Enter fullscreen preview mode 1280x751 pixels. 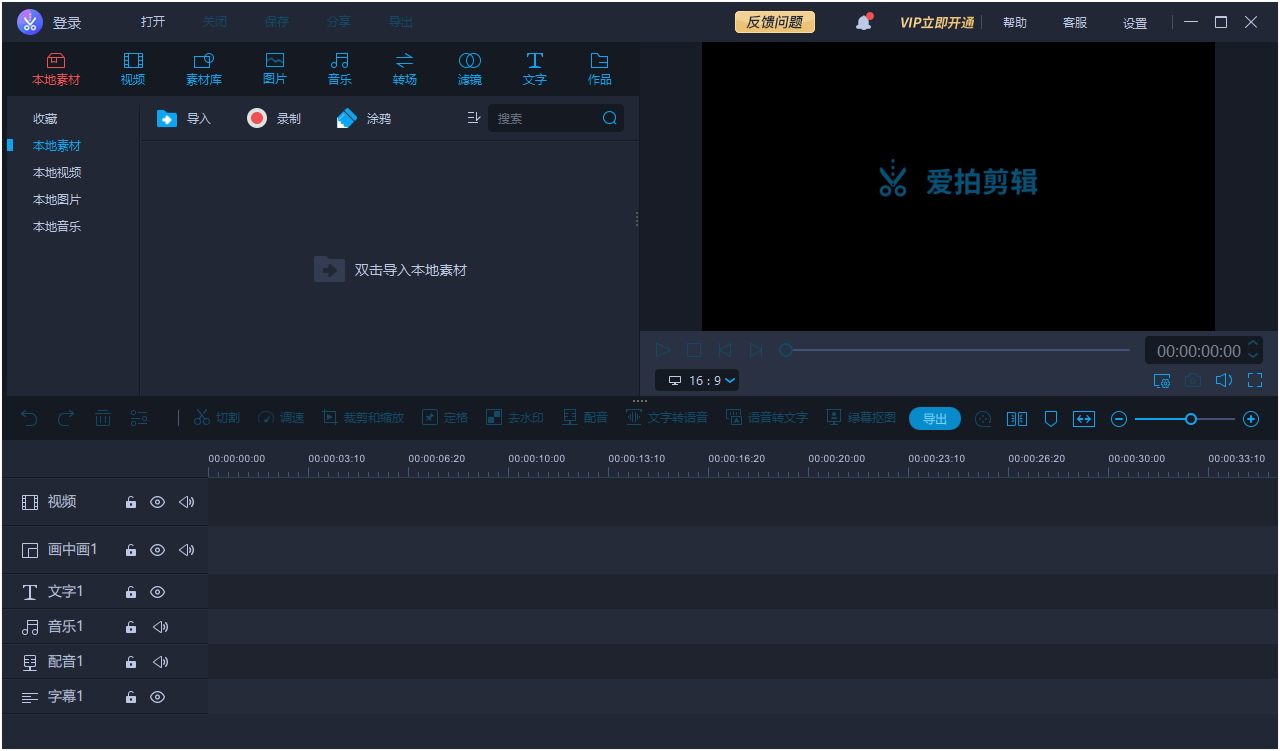click(1255, 380)
